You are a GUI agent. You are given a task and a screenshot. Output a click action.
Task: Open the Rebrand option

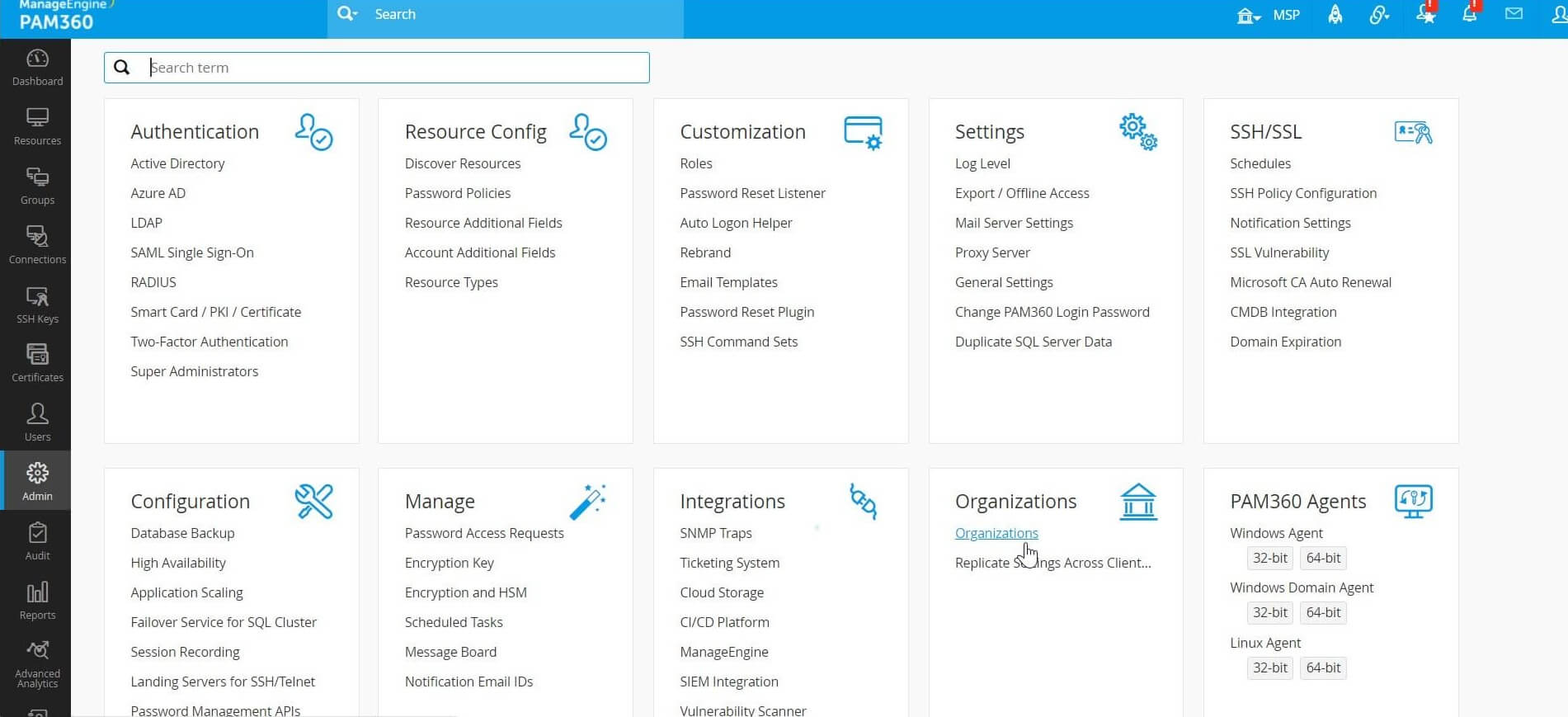[x=705, y=252]
